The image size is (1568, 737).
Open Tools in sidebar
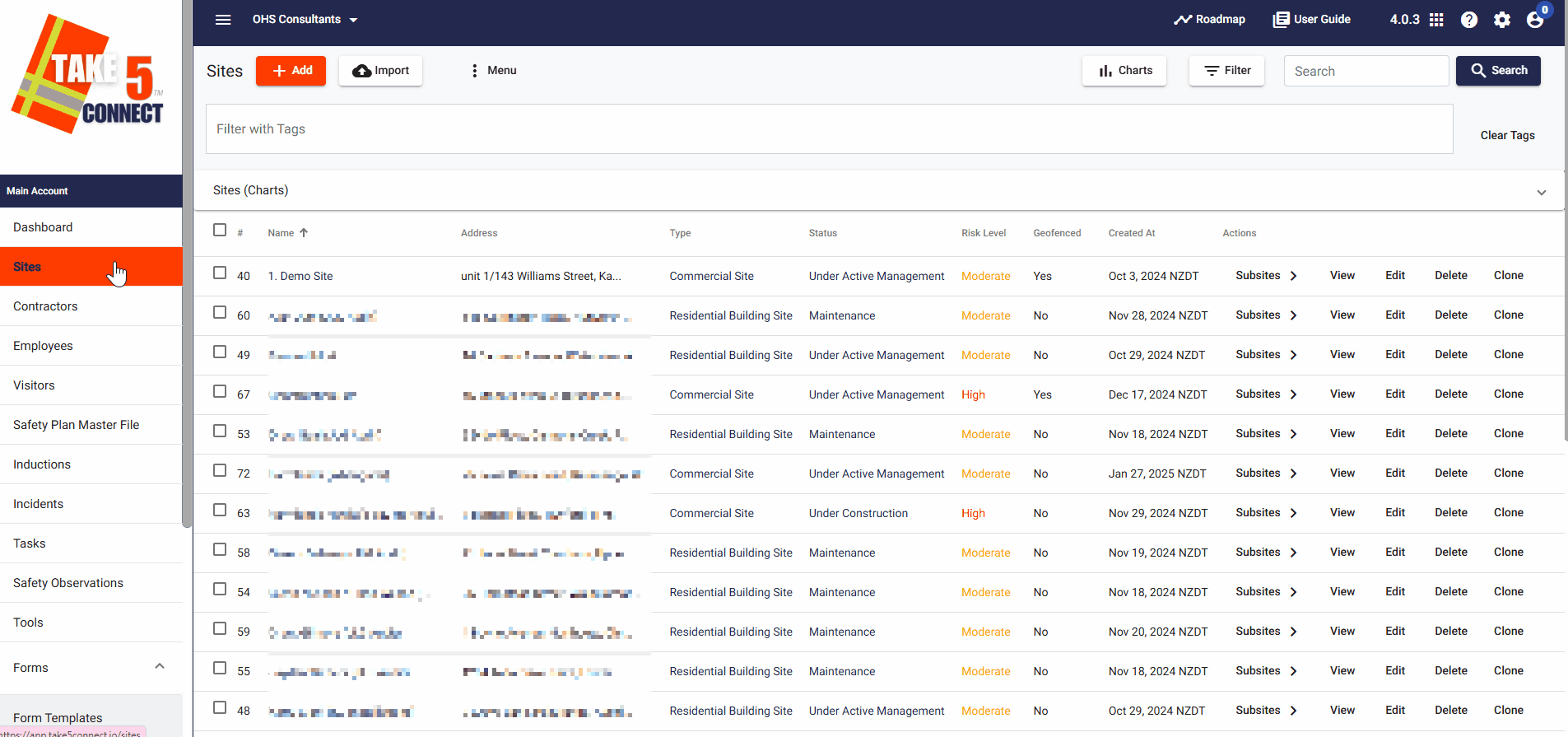[x=91, y=623]
